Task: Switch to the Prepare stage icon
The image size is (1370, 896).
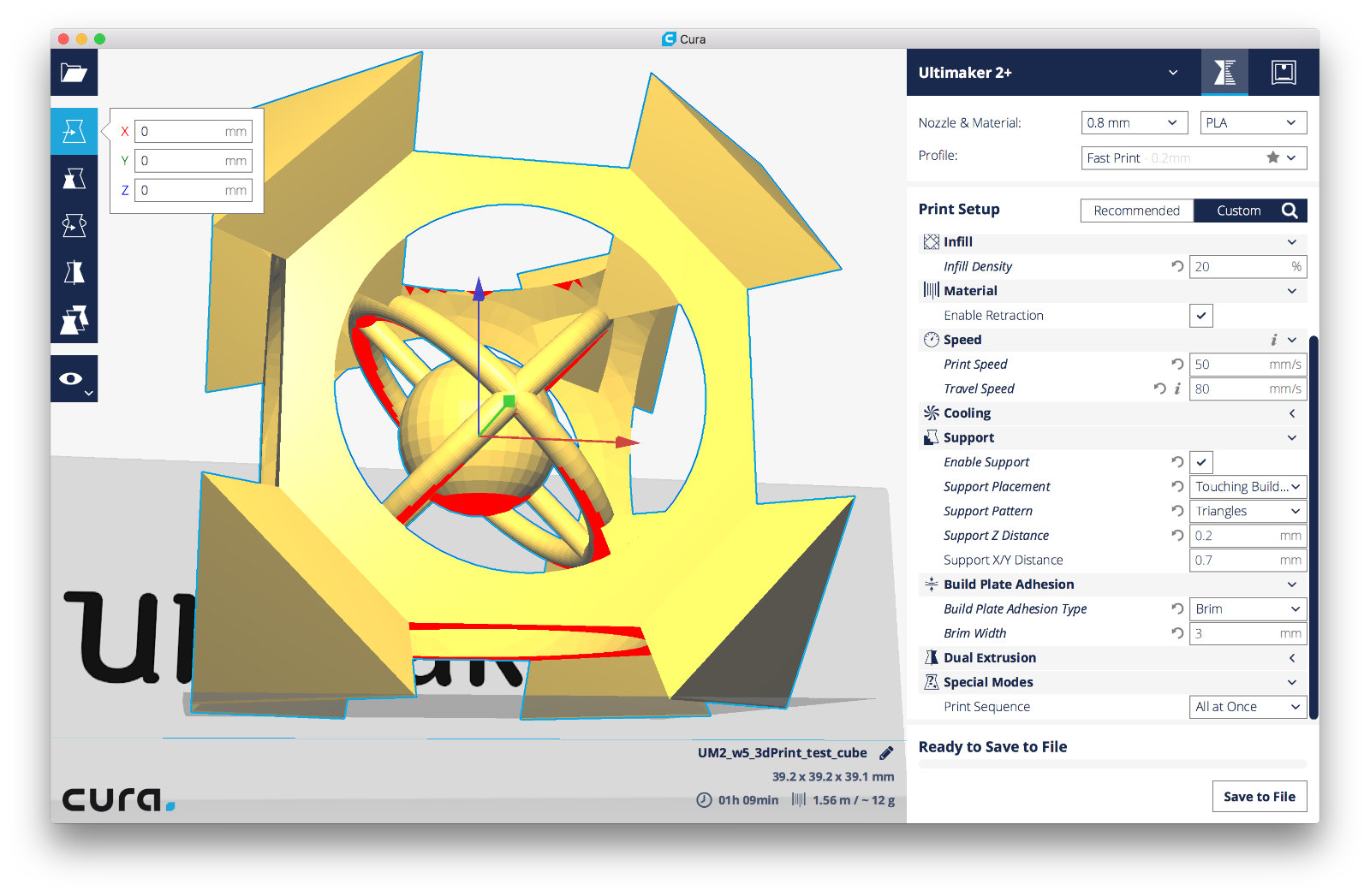Action: 1224,73
